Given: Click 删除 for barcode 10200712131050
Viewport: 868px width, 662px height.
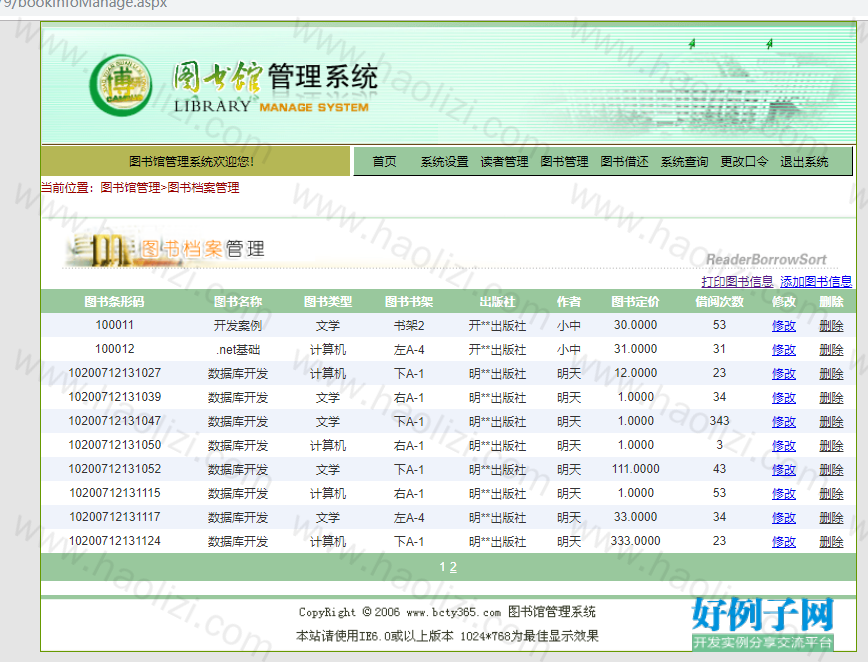Looking at the screenshot, I should point(831,446).
